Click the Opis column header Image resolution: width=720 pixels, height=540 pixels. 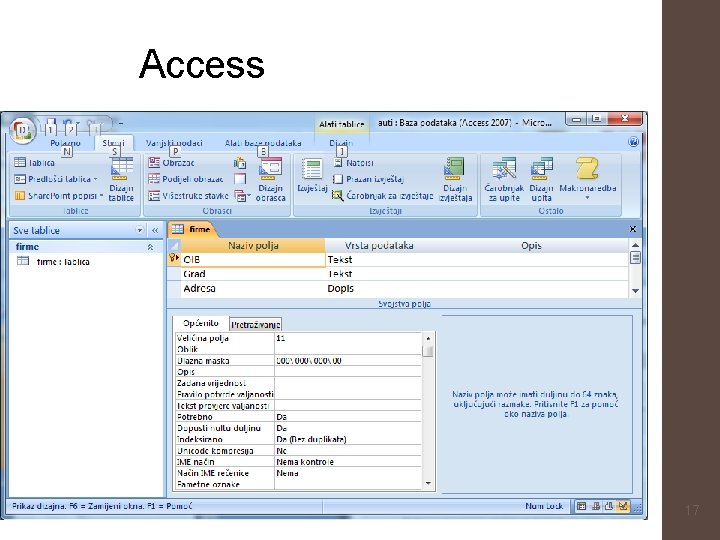pos(531,246)
